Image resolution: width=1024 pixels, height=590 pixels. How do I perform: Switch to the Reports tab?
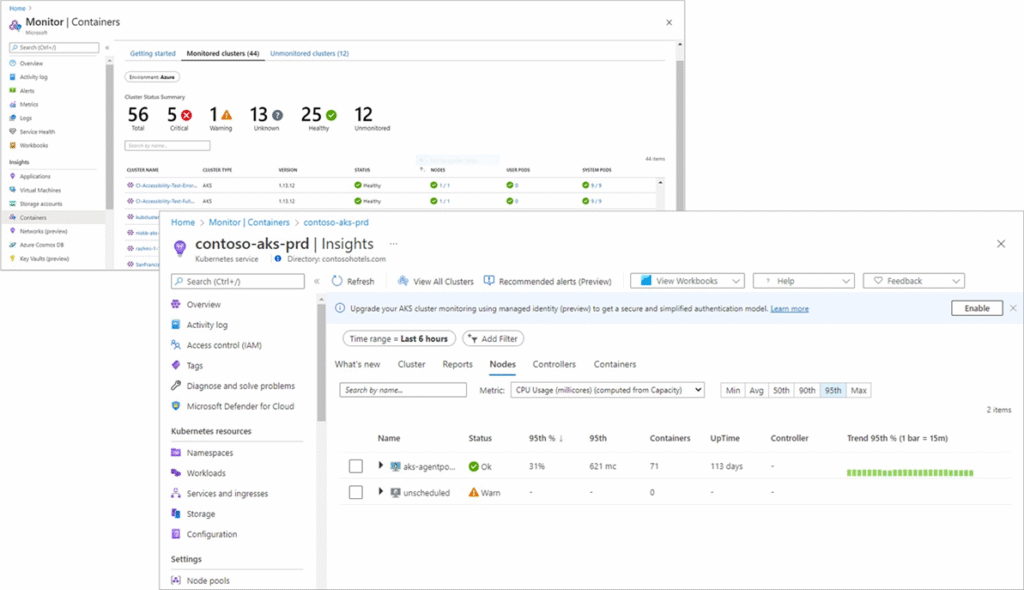click(x=457, y=364)
